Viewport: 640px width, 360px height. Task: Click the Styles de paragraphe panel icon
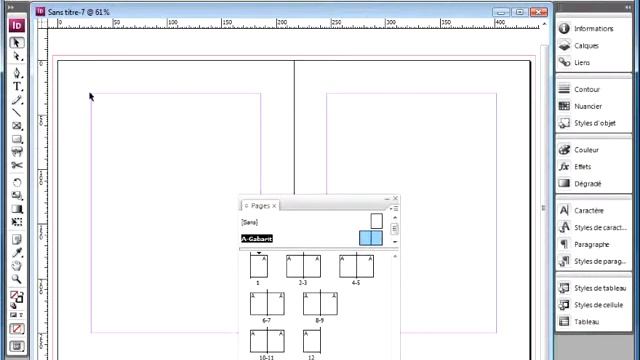(564, 261)
